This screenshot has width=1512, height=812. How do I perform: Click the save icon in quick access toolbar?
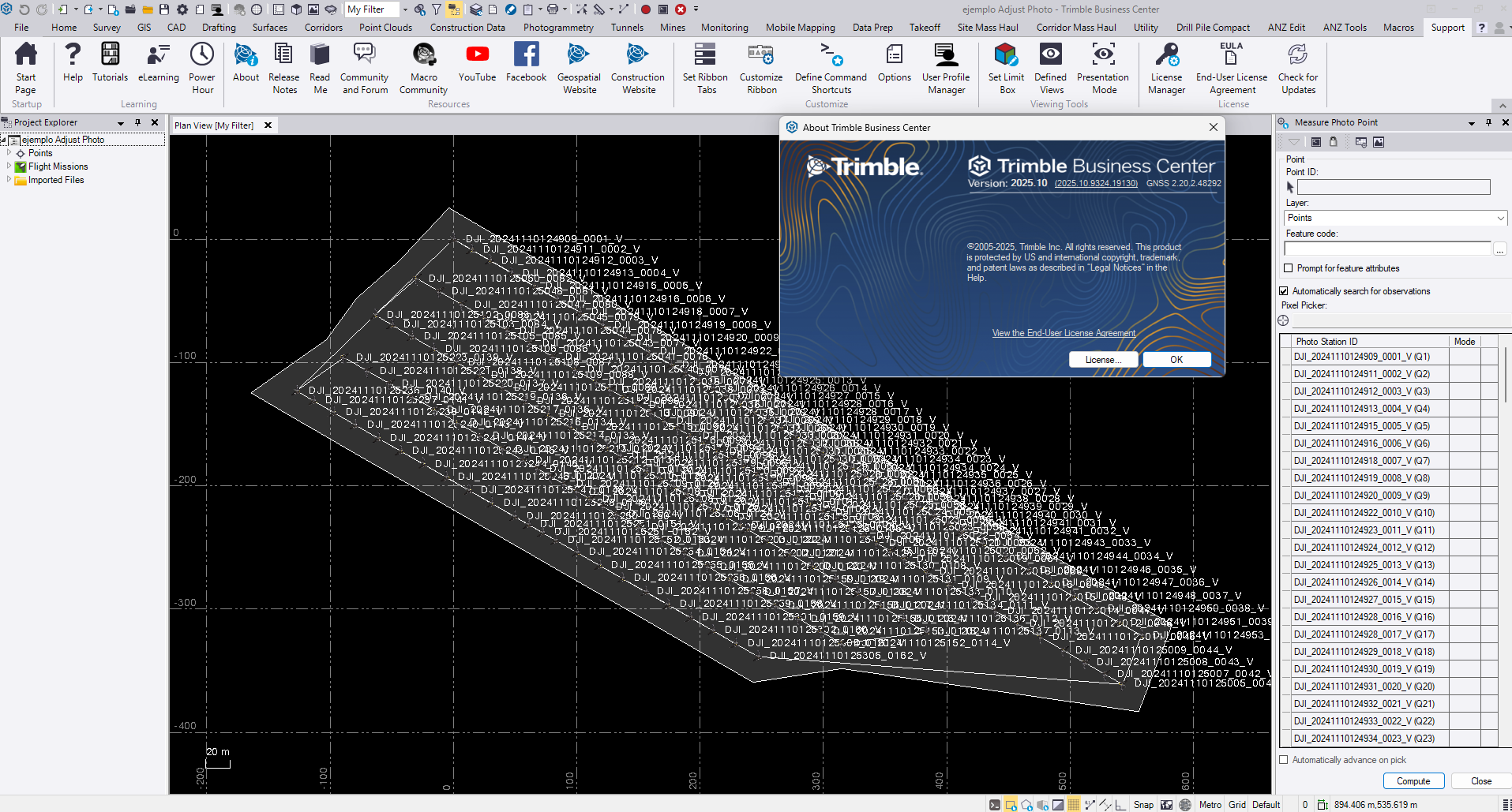[164, 9]
